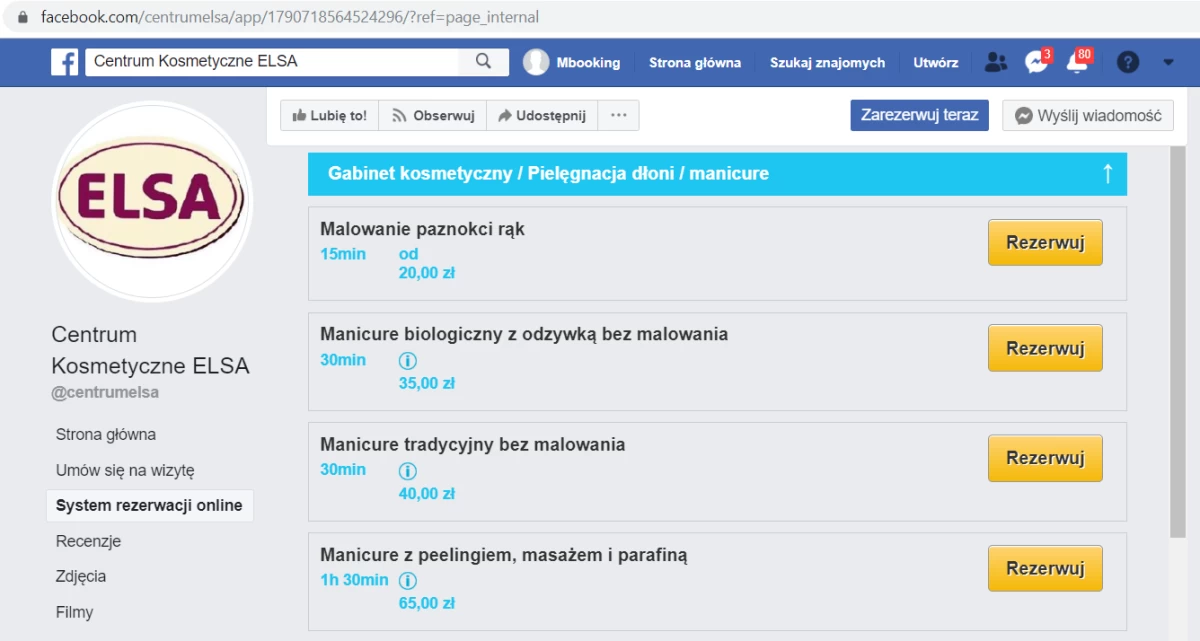Click the 65,00 zł price
The image size is (1200, 641).
click(427, 603)
